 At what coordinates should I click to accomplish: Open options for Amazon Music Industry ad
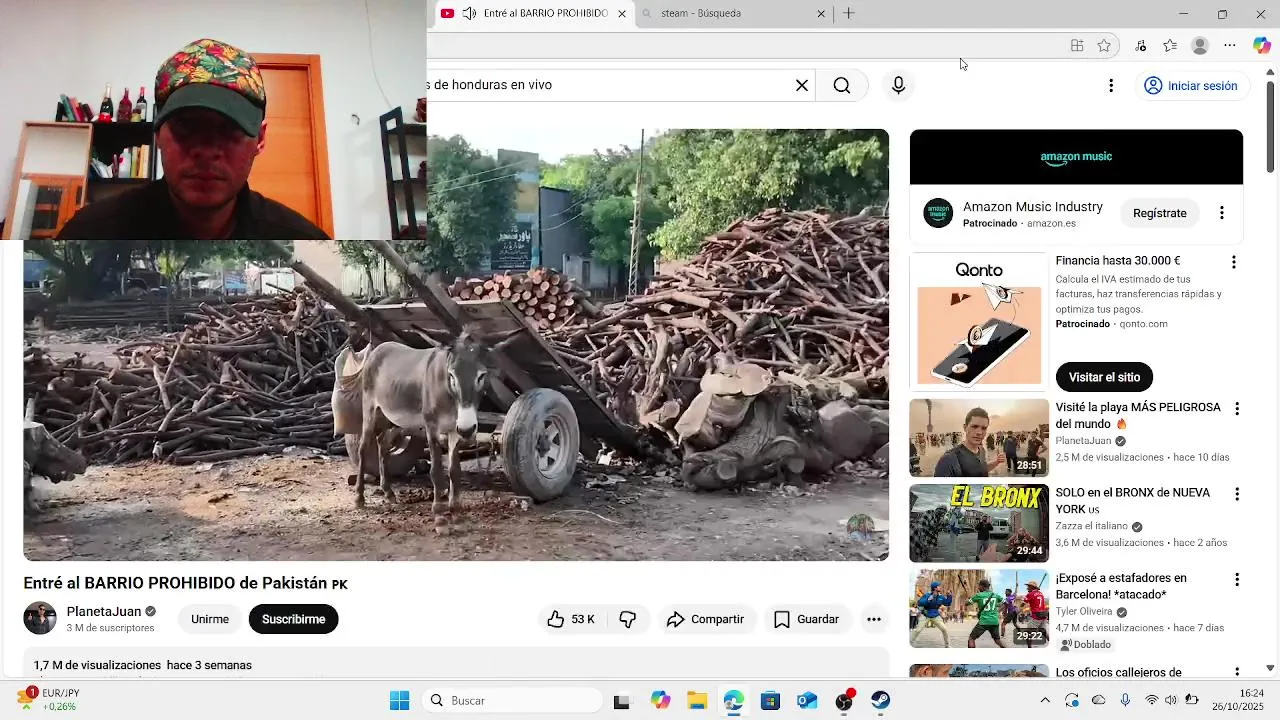tap(1221, 213)
